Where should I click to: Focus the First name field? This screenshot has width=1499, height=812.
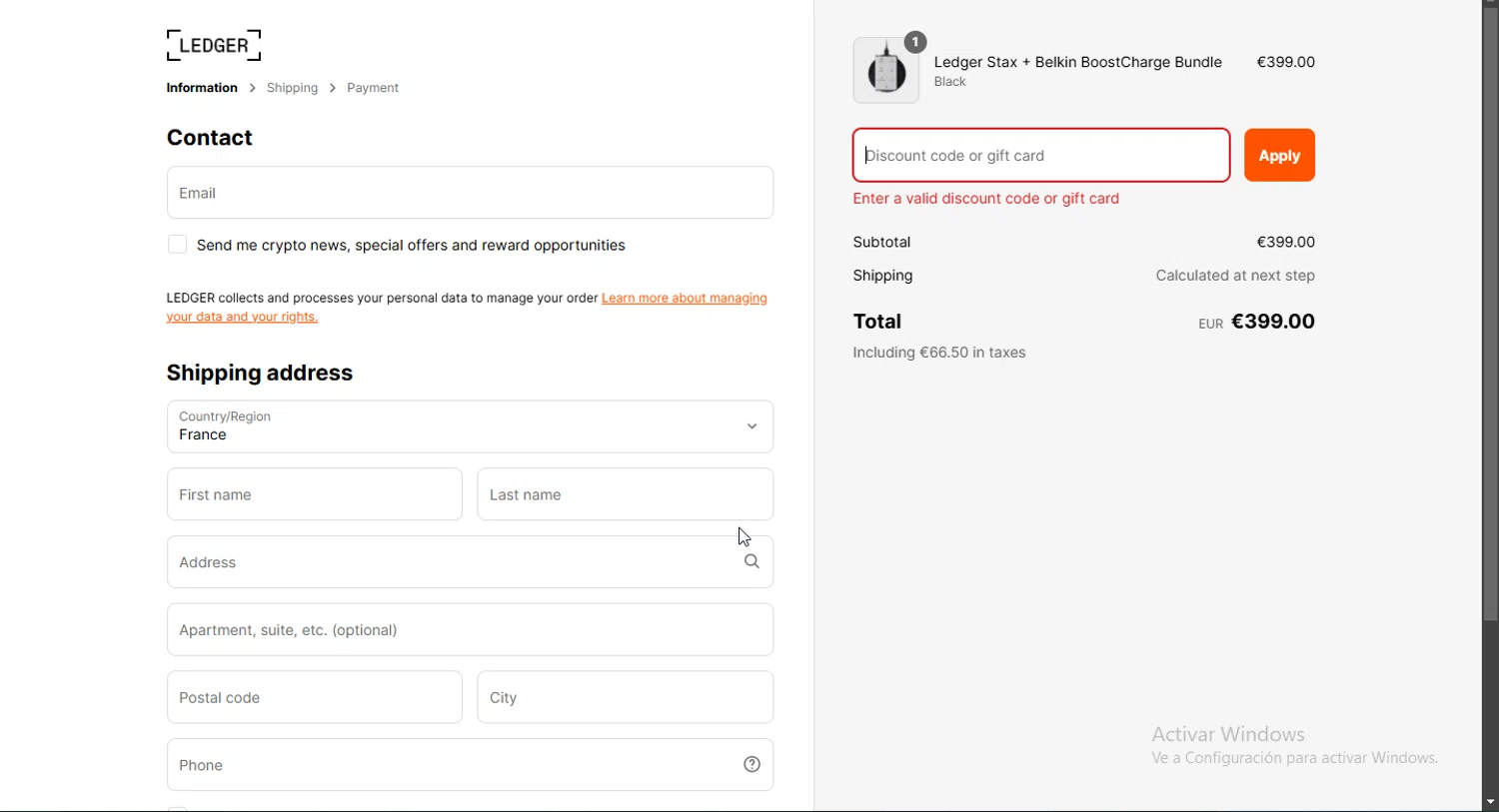315,494
